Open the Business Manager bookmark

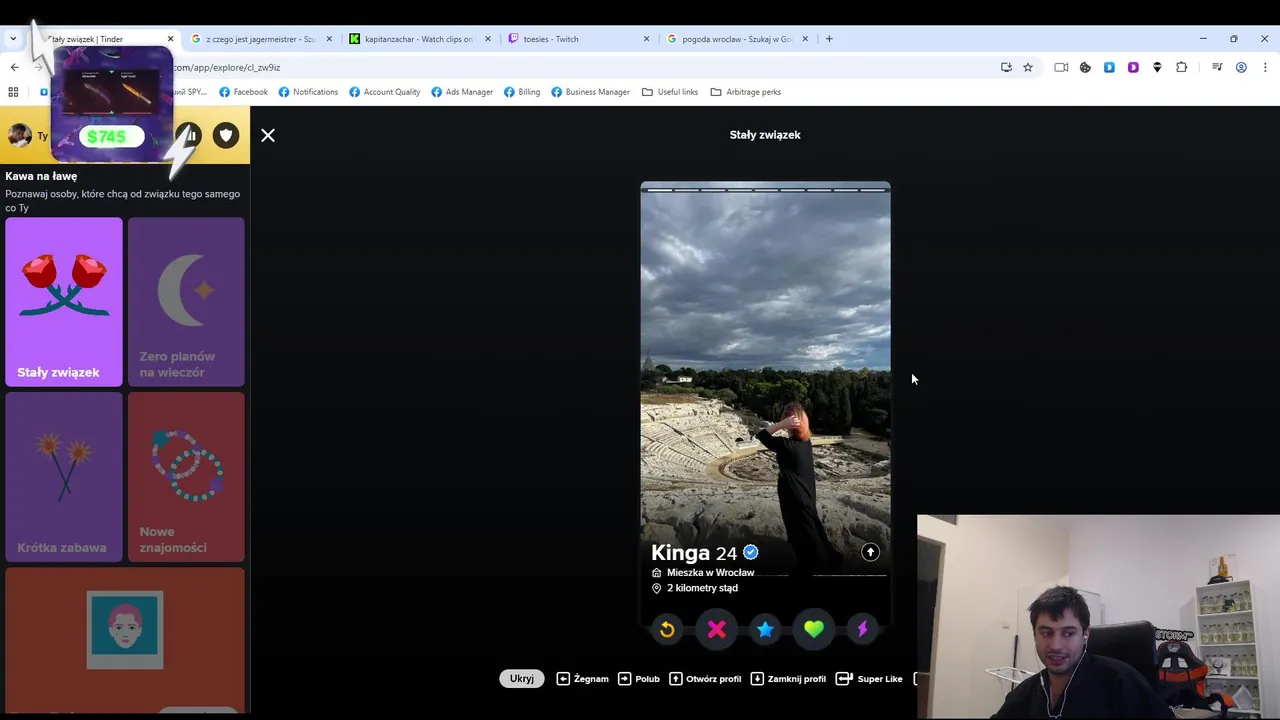click(590, 92)
